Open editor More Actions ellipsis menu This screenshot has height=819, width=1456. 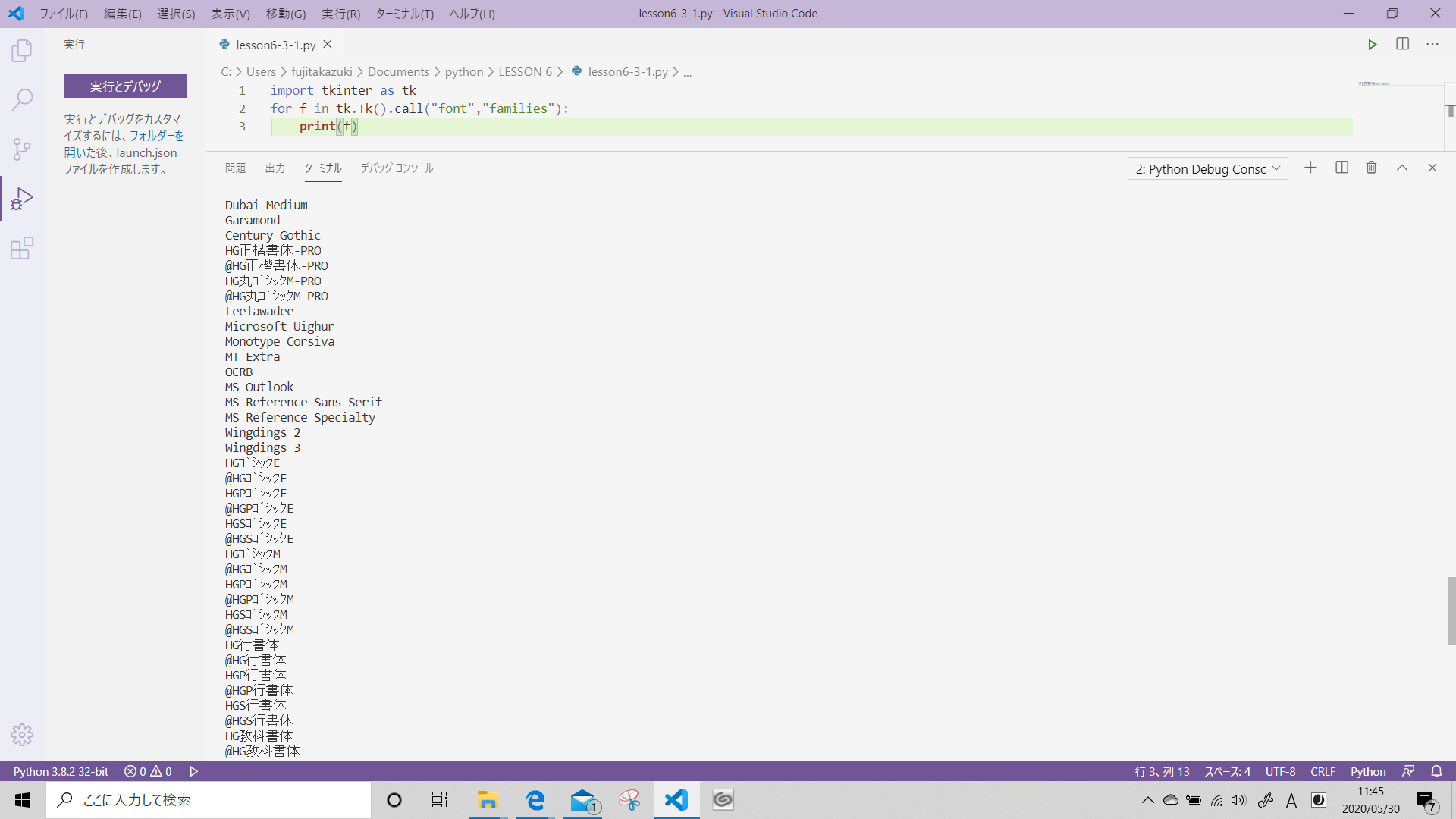[1432, 44]
